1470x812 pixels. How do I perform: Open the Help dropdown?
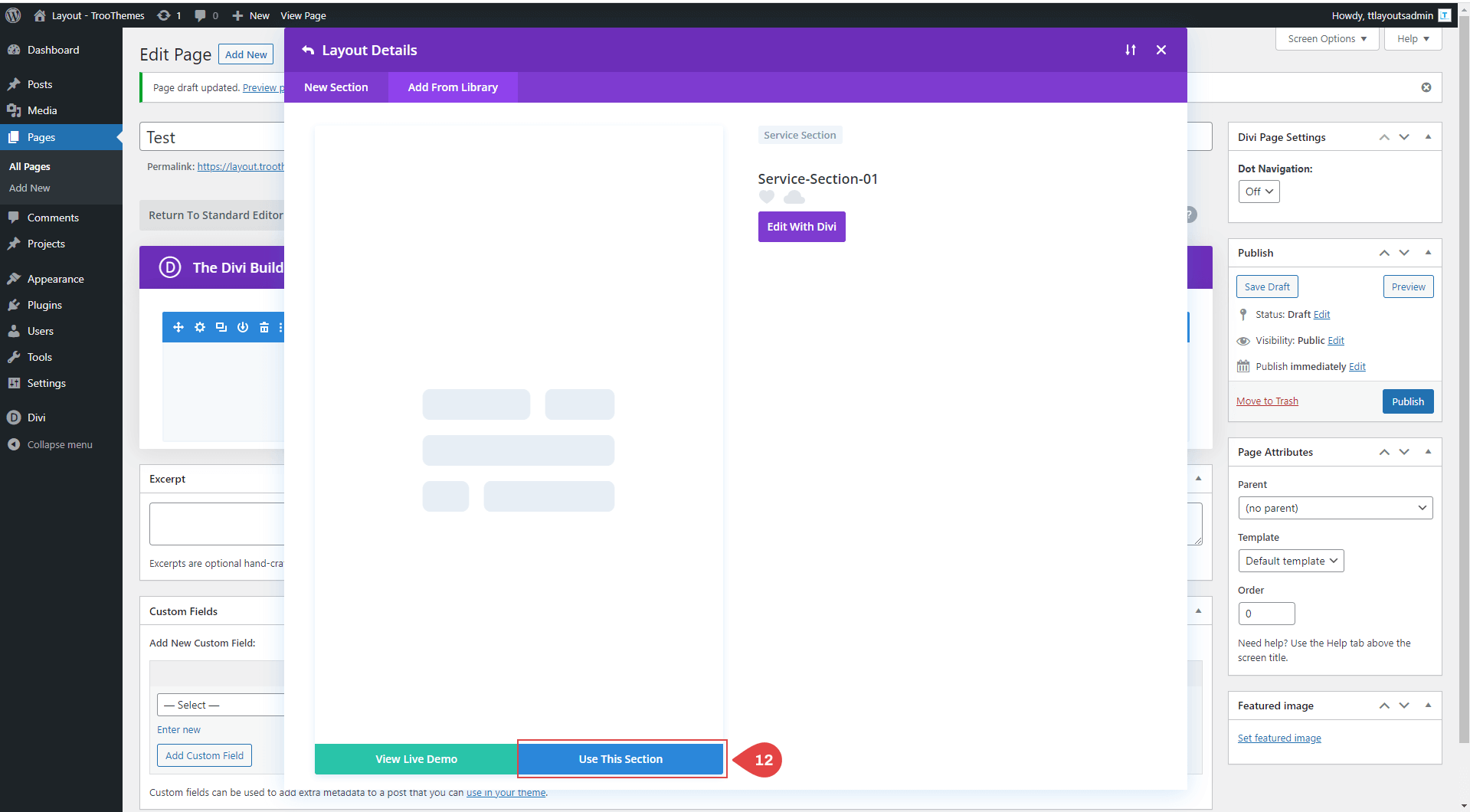(x=1413, y=39)
